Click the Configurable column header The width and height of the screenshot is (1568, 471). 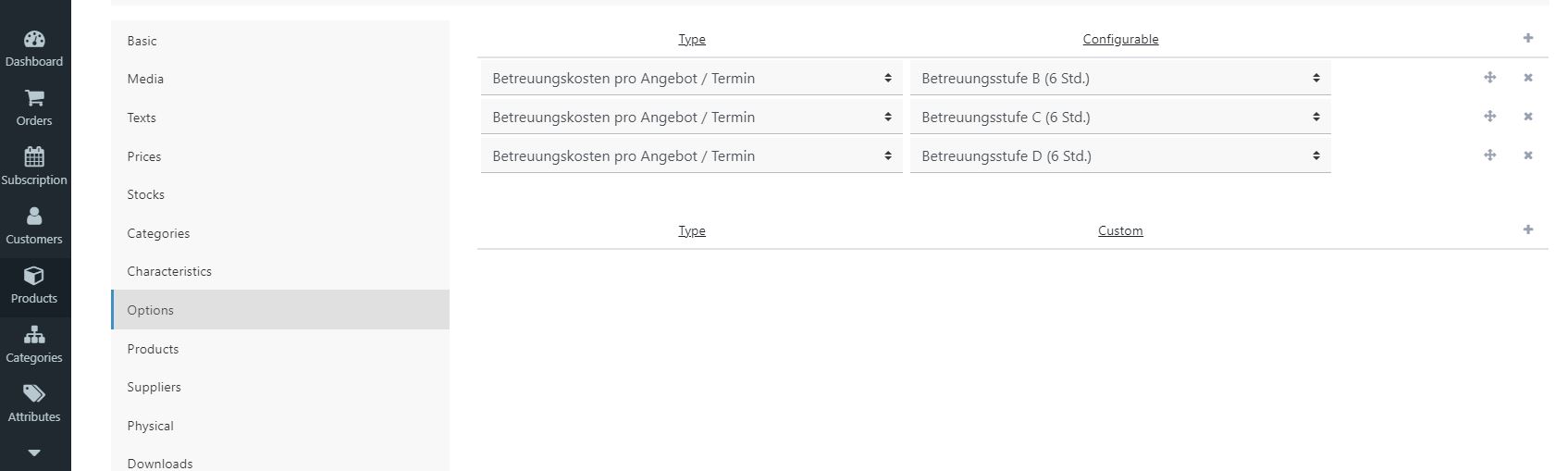point(1120,39)
